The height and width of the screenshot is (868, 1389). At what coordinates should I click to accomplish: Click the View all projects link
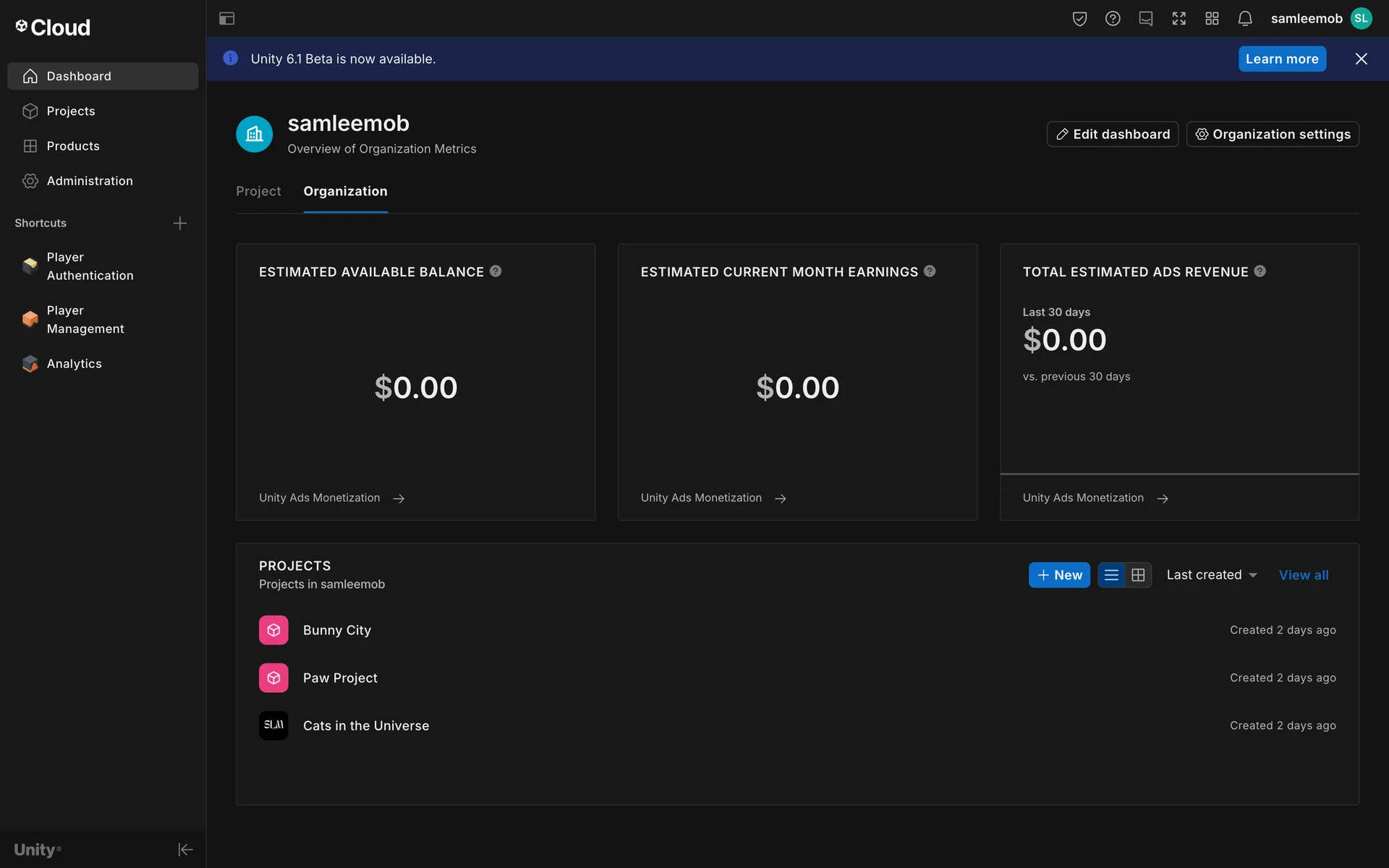[x=1303, y=575]
